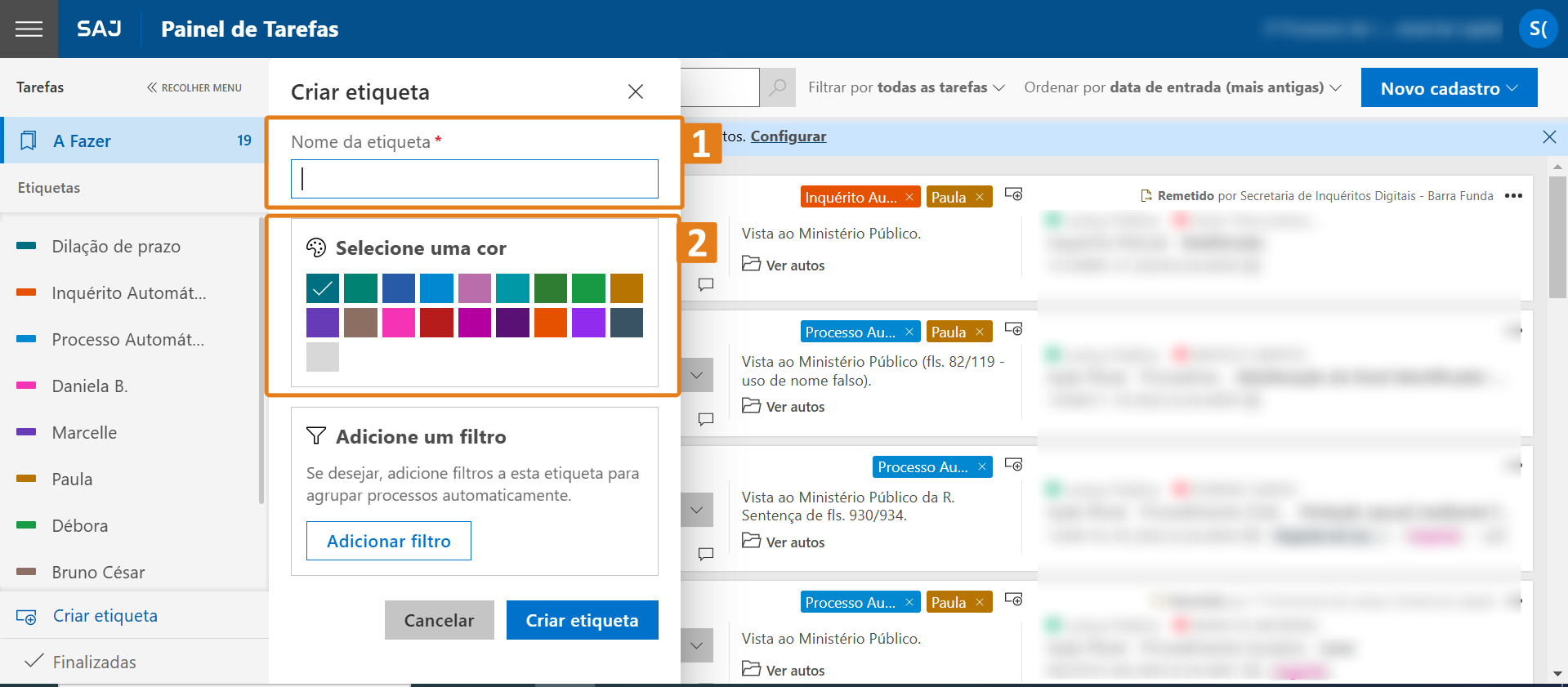The image size is (1568, 687).
Task: Choose the light gray color swatch
Action: click(323, 357)
